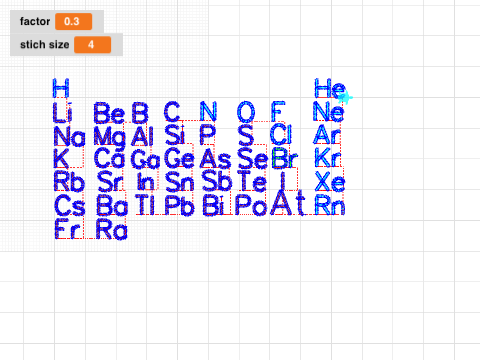The height and width of the screenshot is (360, 480).
Task: Click the stitched "In" indium symbol
Action: [x=146, y=182]
